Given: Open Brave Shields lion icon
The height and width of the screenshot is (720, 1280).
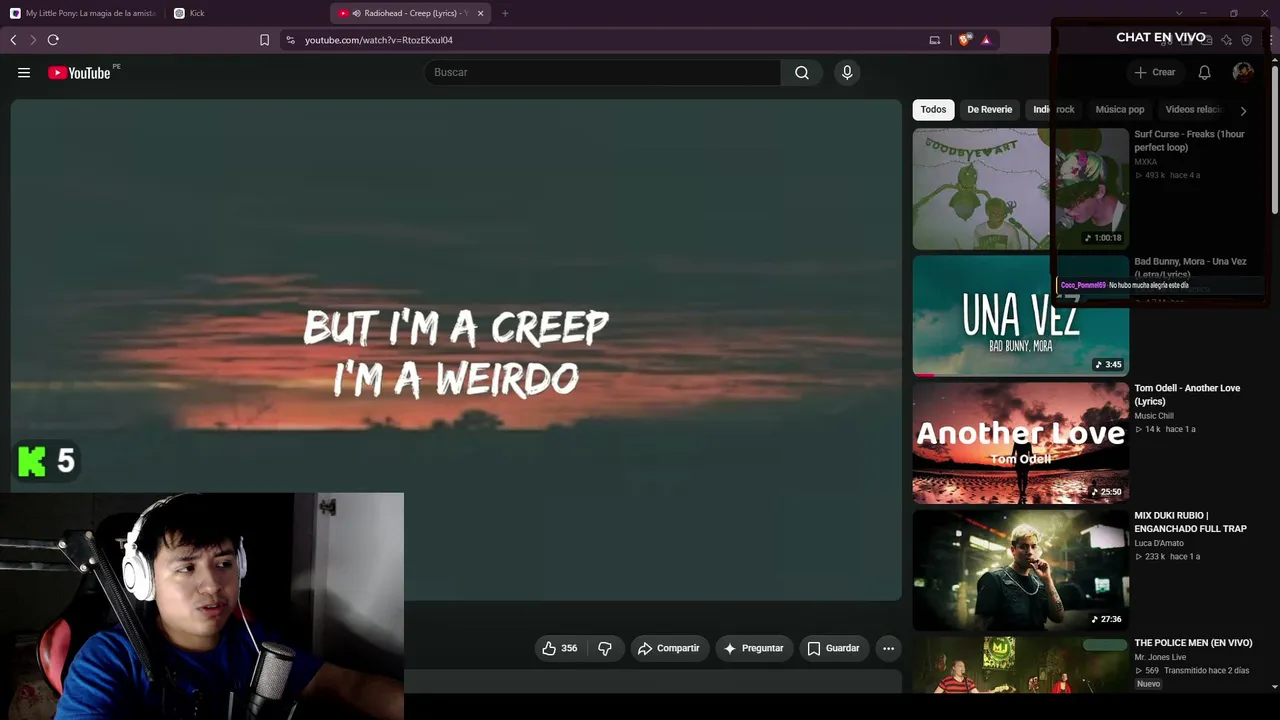Looking at the screenshot, I should [964, 40].
